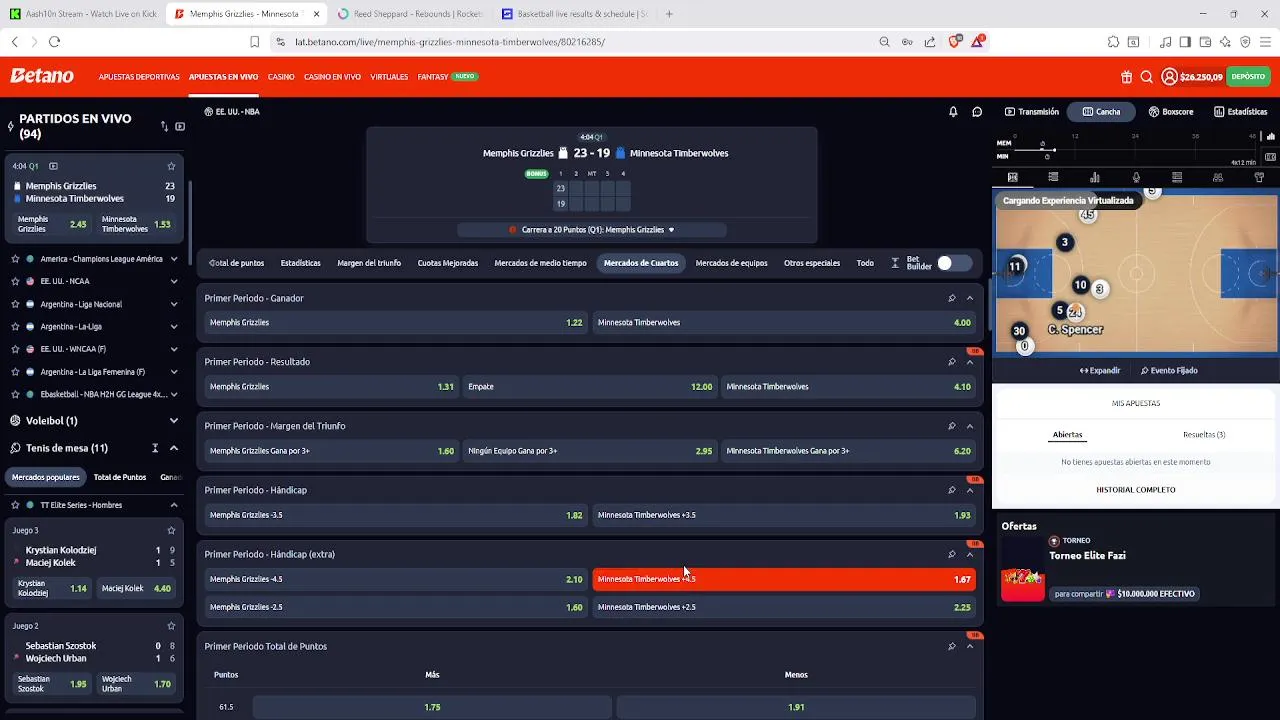Screen dimensions: 1280x720
Task: Favorite the Sebastian Szostok table tennis match
Action: [x=171, y=626]
